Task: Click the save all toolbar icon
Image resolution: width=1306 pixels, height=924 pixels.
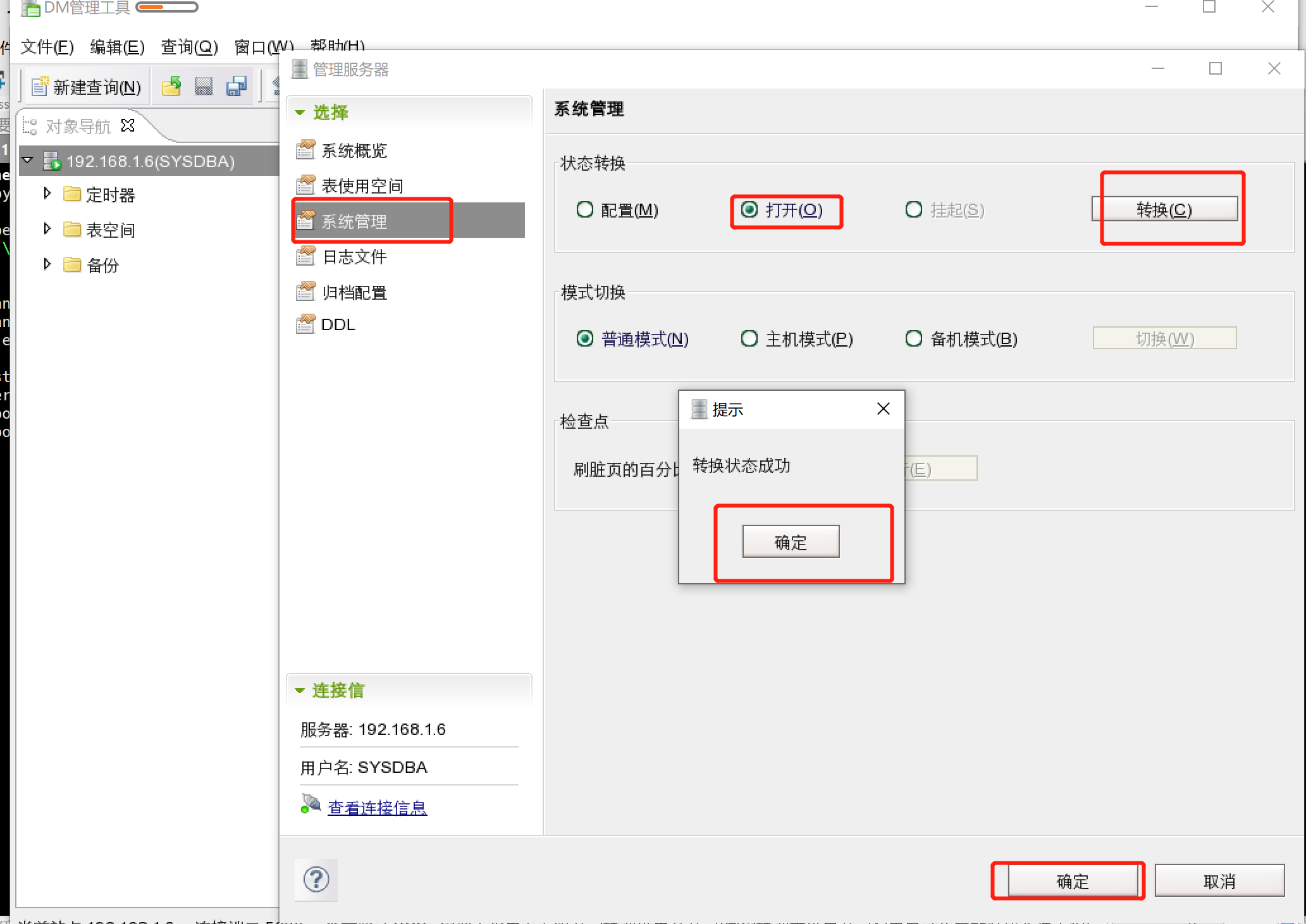Action: [x=237, y=87]
